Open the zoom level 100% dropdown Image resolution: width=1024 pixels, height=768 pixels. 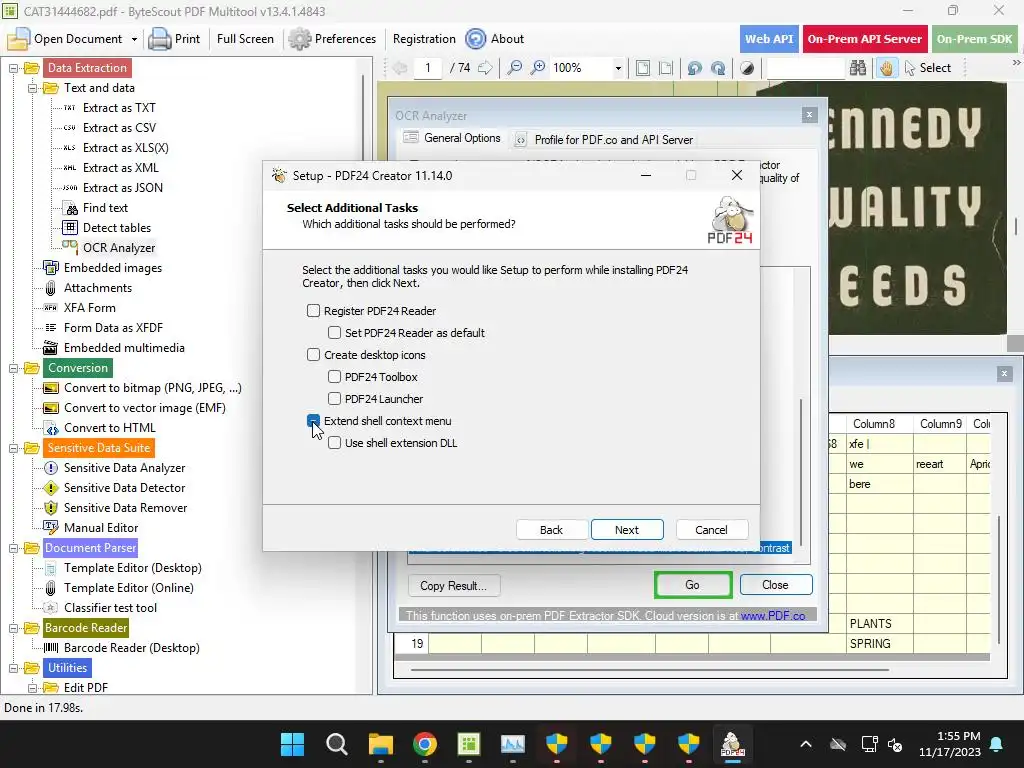tap(618, 68)
